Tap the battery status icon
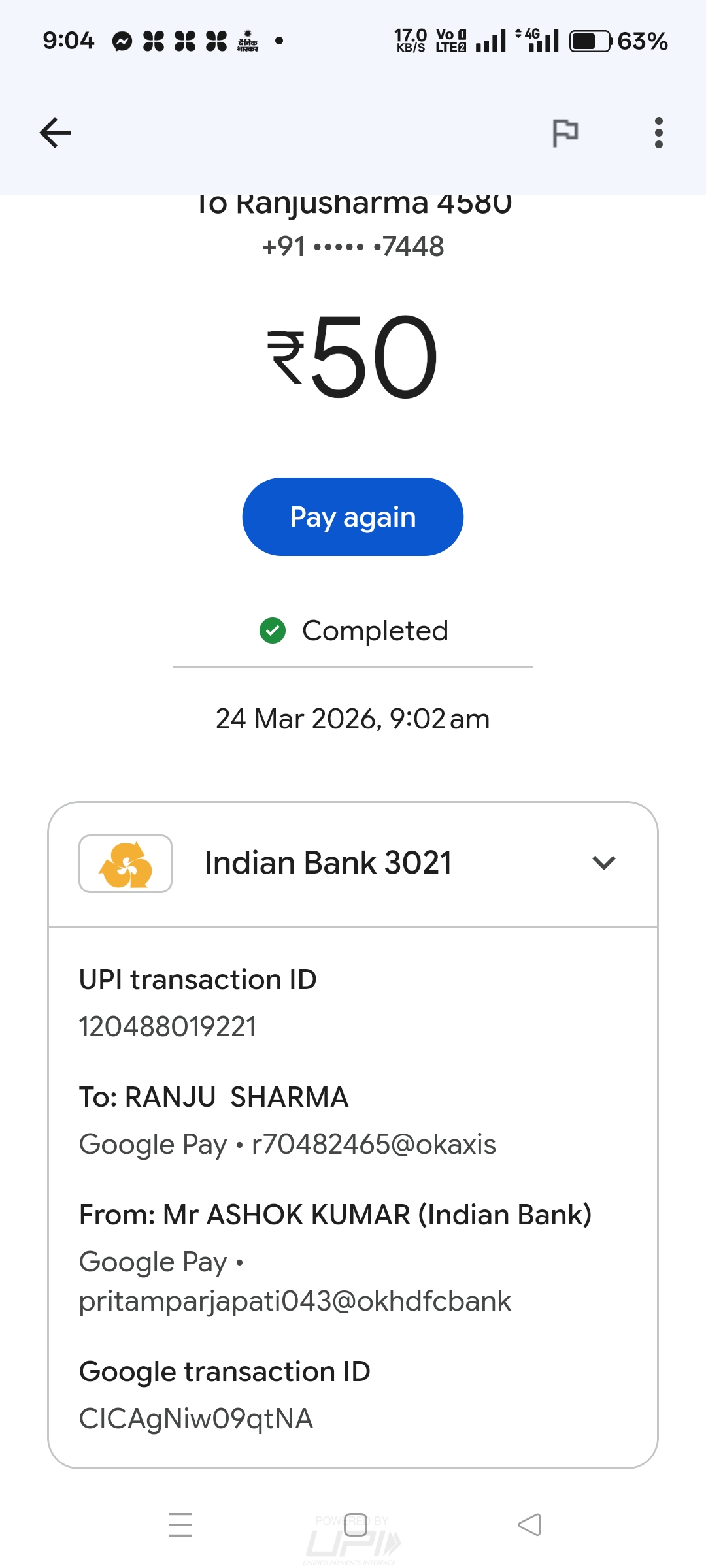The width and height of the screenshot is (706, 1568). click(x=590, y=41)
